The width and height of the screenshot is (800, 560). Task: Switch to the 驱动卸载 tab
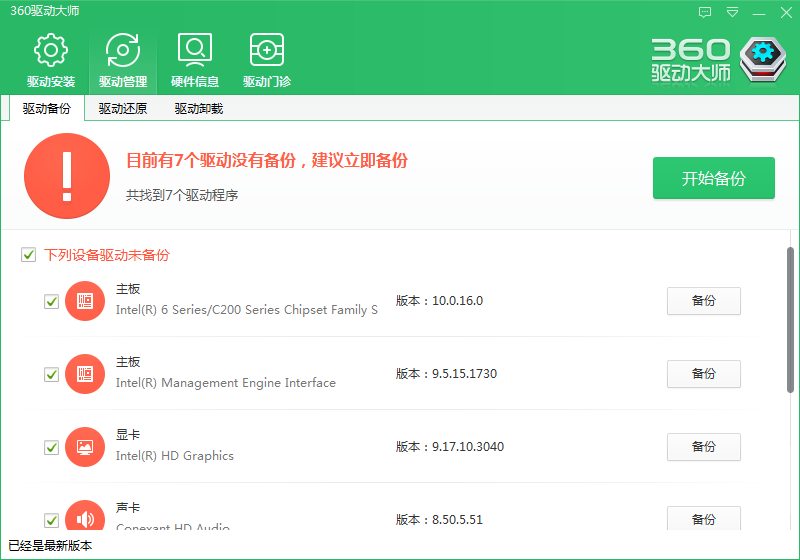pos(199,109)
